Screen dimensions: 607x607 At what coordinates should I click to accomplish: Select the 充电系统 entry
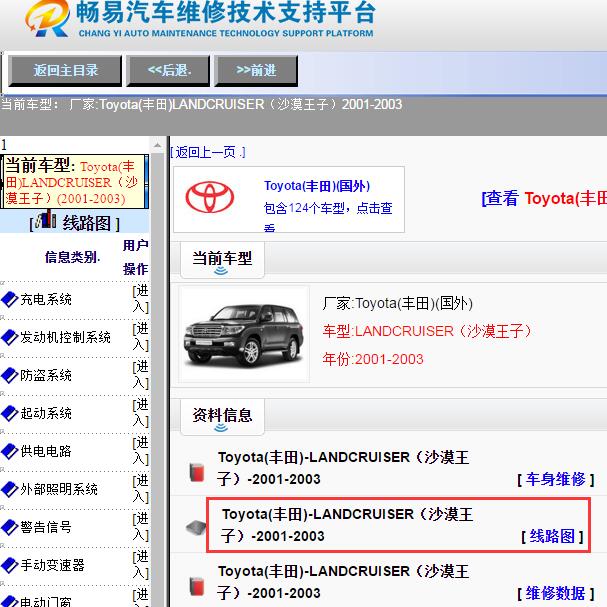point(46,299)
